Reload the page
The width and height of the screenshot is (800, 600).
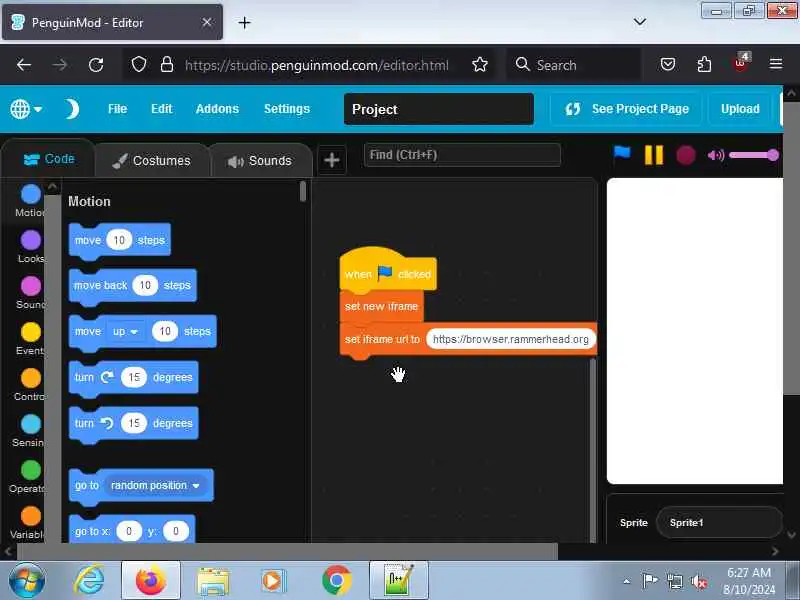(96, 65)
